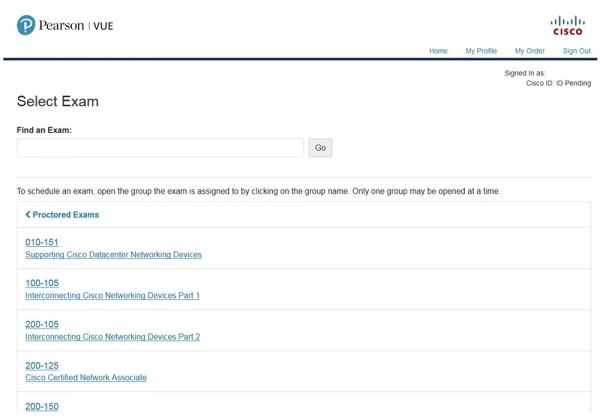Select Interconnecting Cisco Networking Devices Part 2

click(x=112, y=337)
